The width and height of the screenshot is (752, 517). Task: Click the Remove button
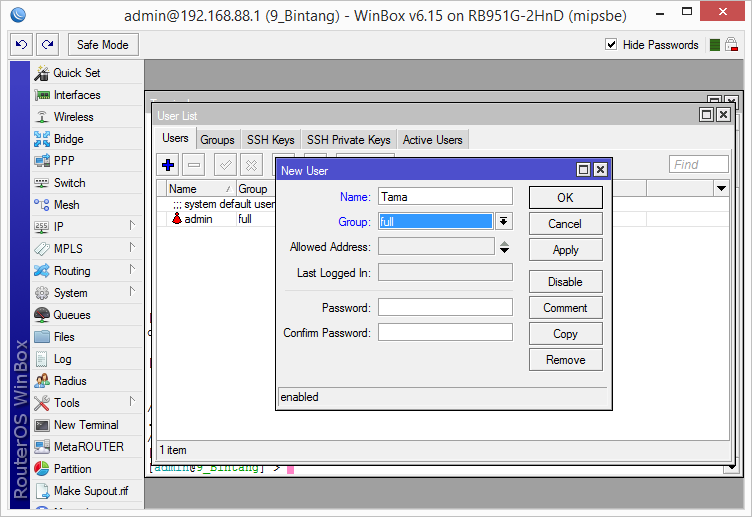point(565,360)
